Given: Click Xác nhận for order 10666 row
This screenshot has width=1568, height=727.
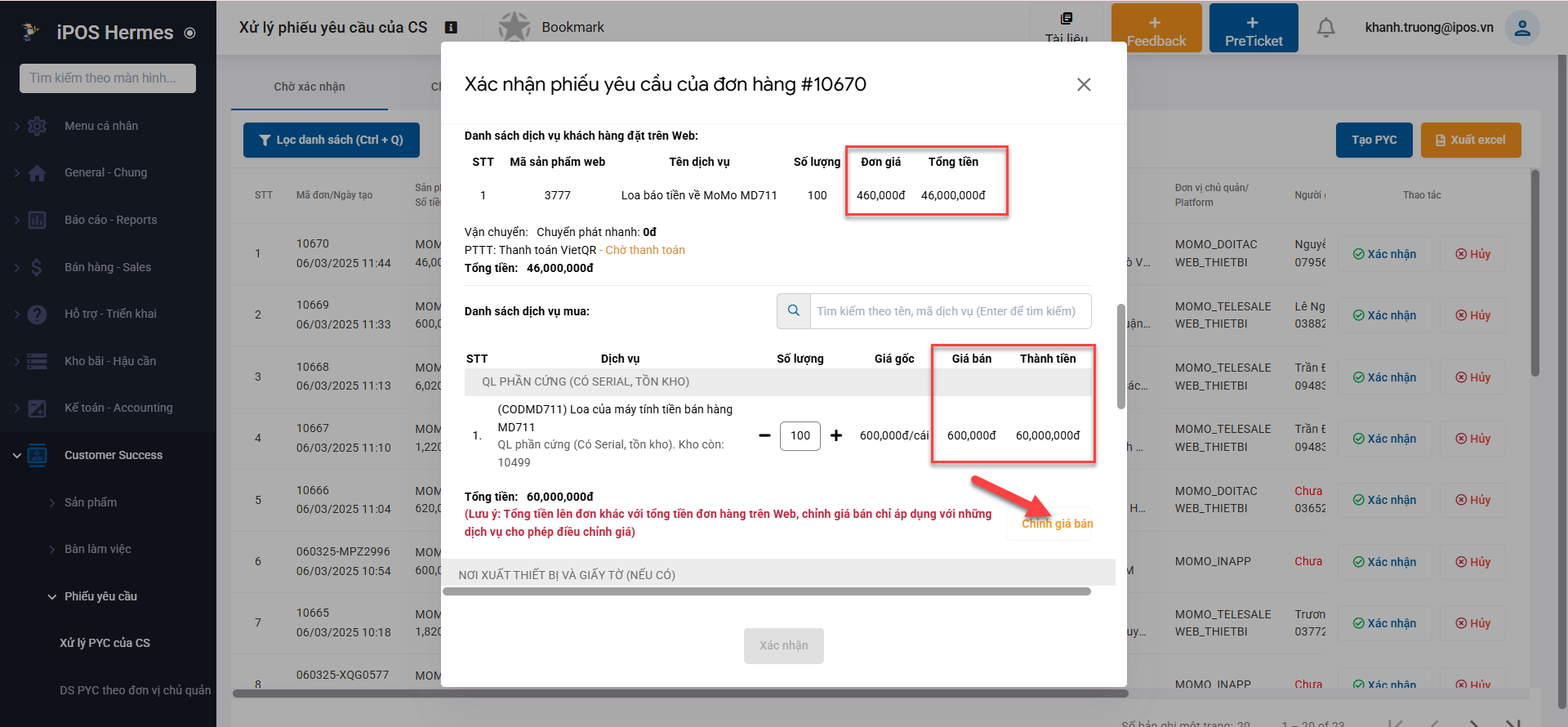Looking at the screenshot, I should point(1385,501).
